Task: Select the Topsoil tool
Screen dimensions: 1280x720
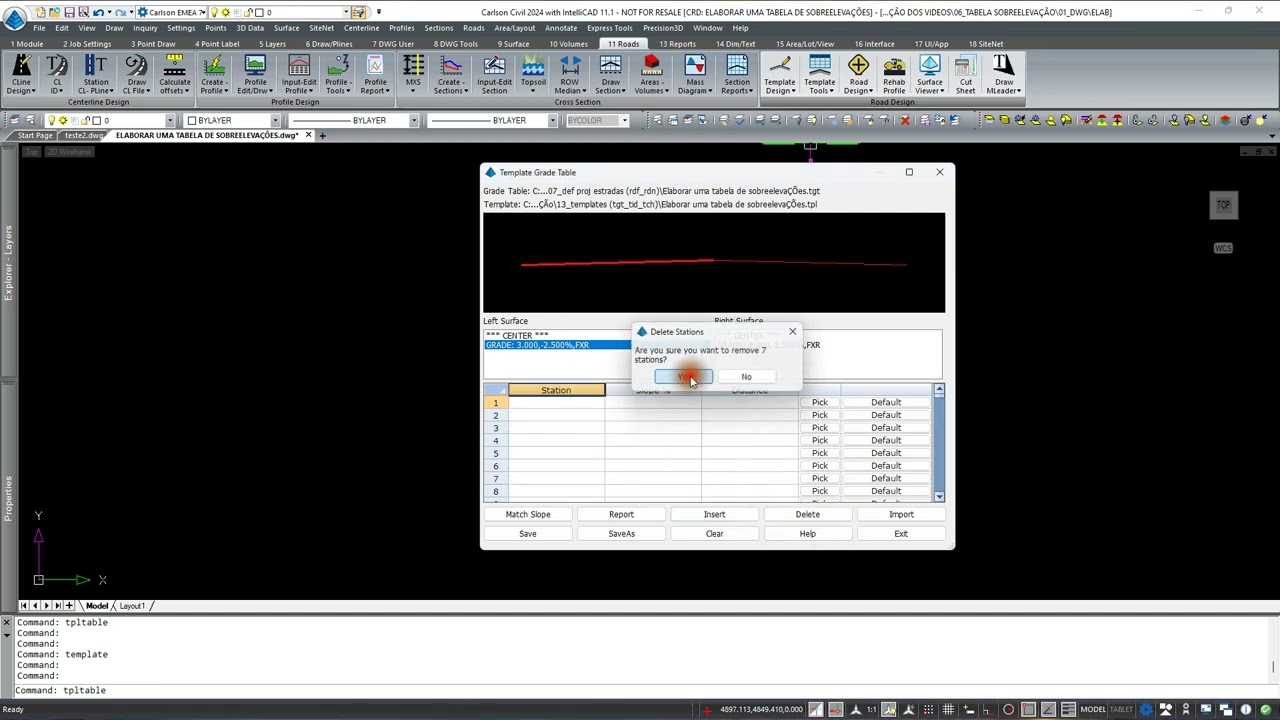Action: (533, 75)
